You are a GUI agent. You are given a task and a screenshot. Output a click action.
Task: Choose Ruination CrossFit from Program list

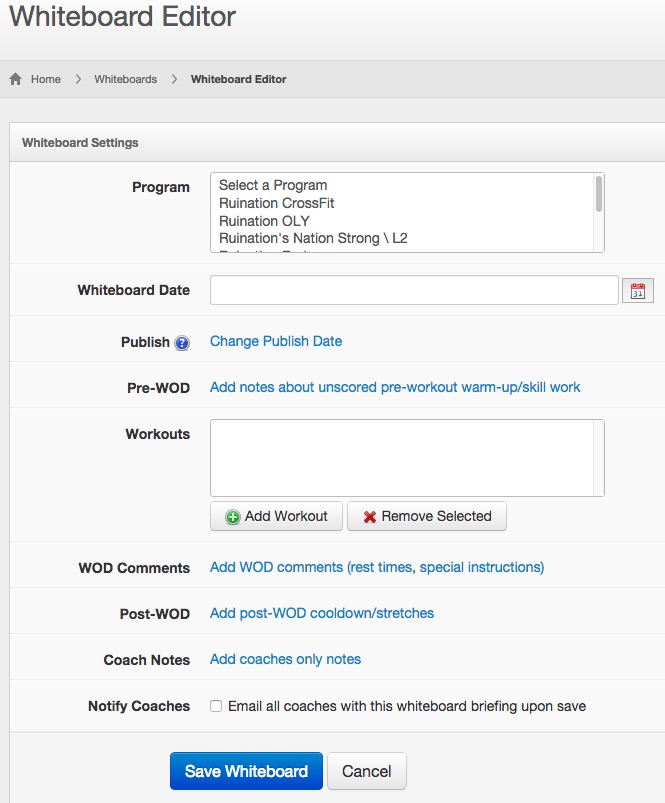[276, 203]
